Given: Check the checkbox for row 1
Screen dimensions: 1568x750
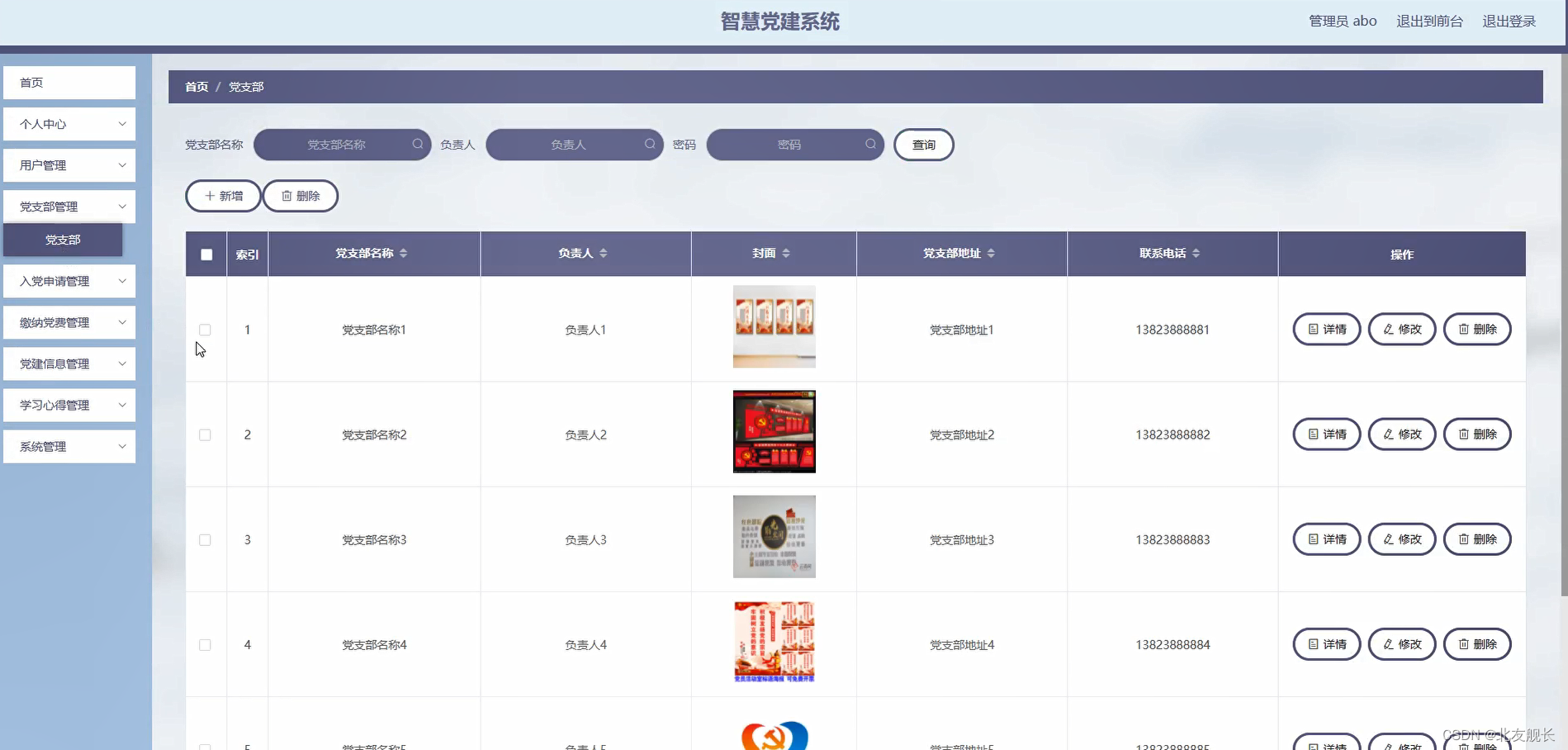Looking at the screenshot, I should pos(205,330).
